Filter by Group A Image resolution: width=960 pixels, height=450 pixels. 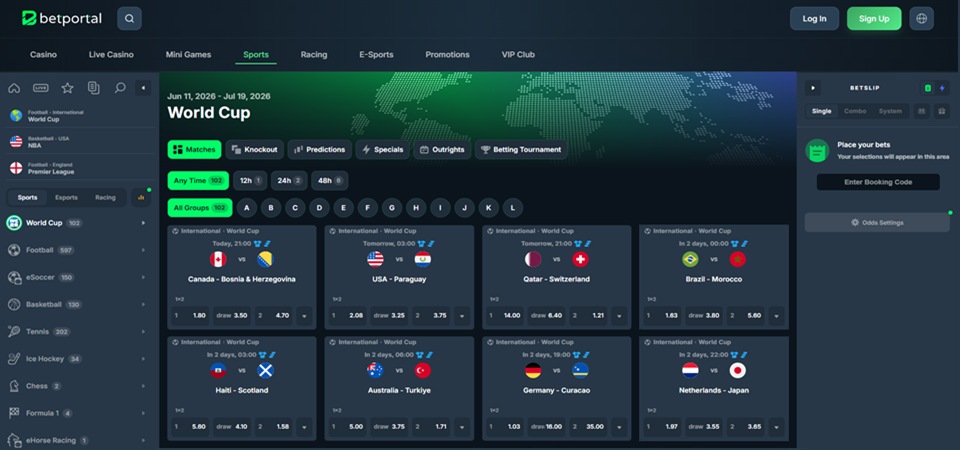[x=247, y=208]
